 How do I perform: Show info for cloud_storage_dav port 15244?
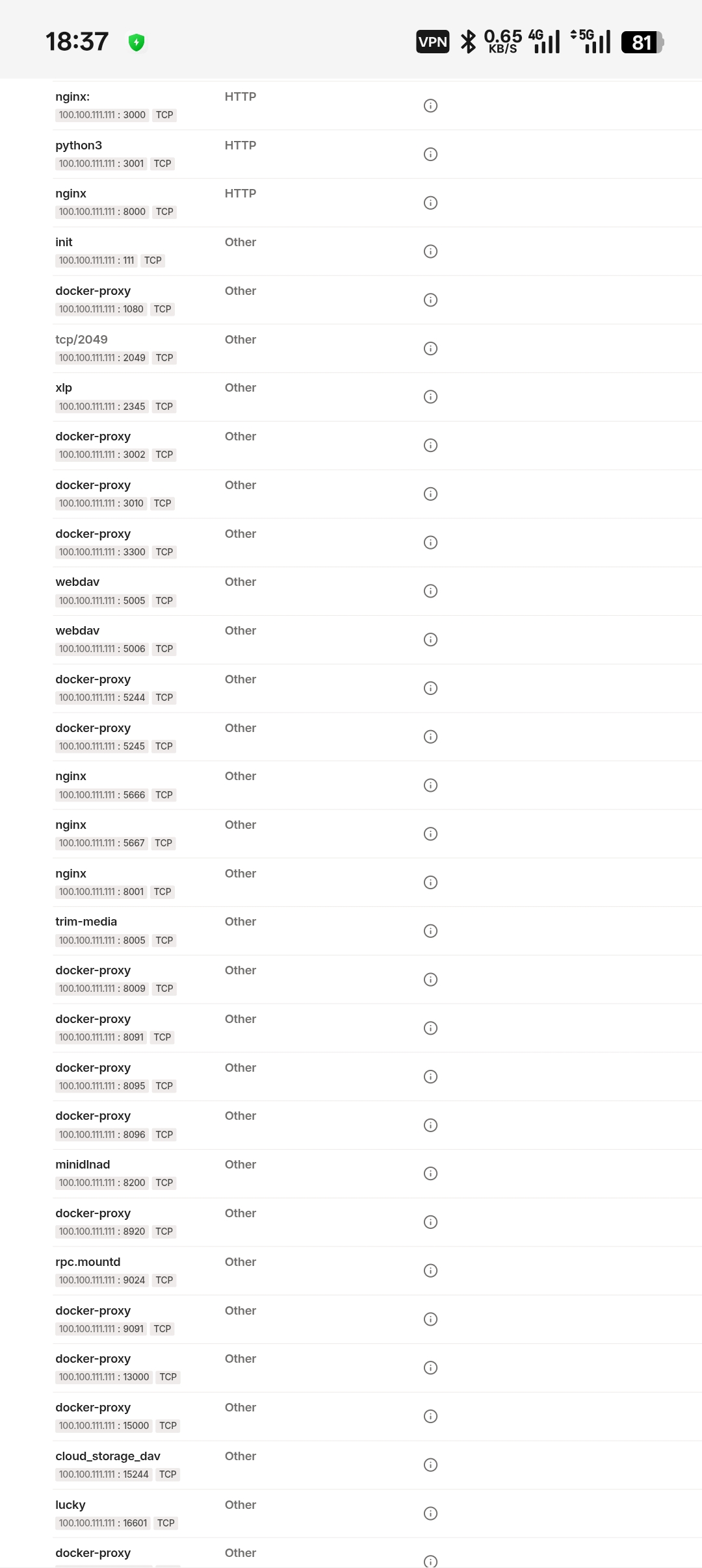430,1465
